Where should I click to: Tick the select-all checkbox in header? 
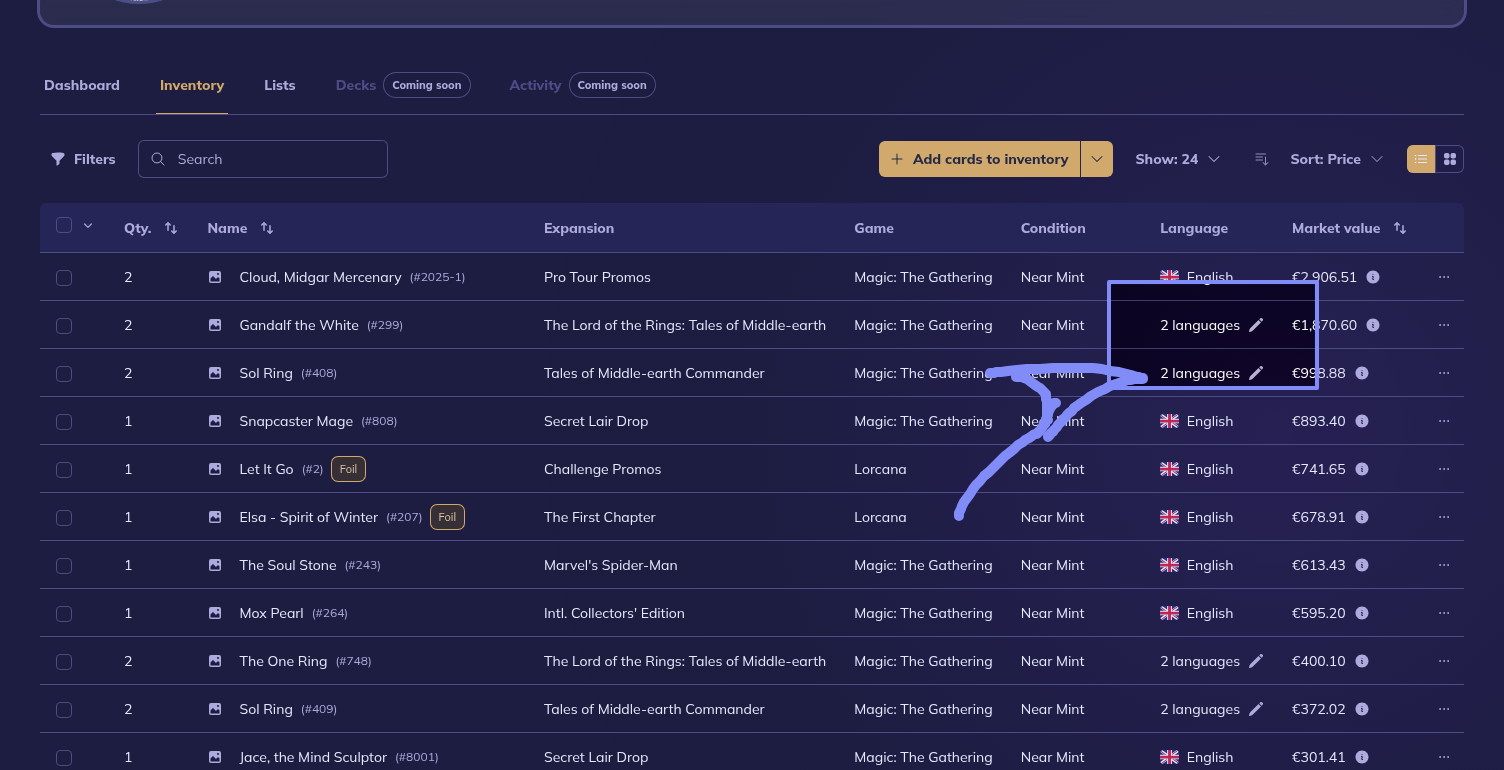pos(64,226)
